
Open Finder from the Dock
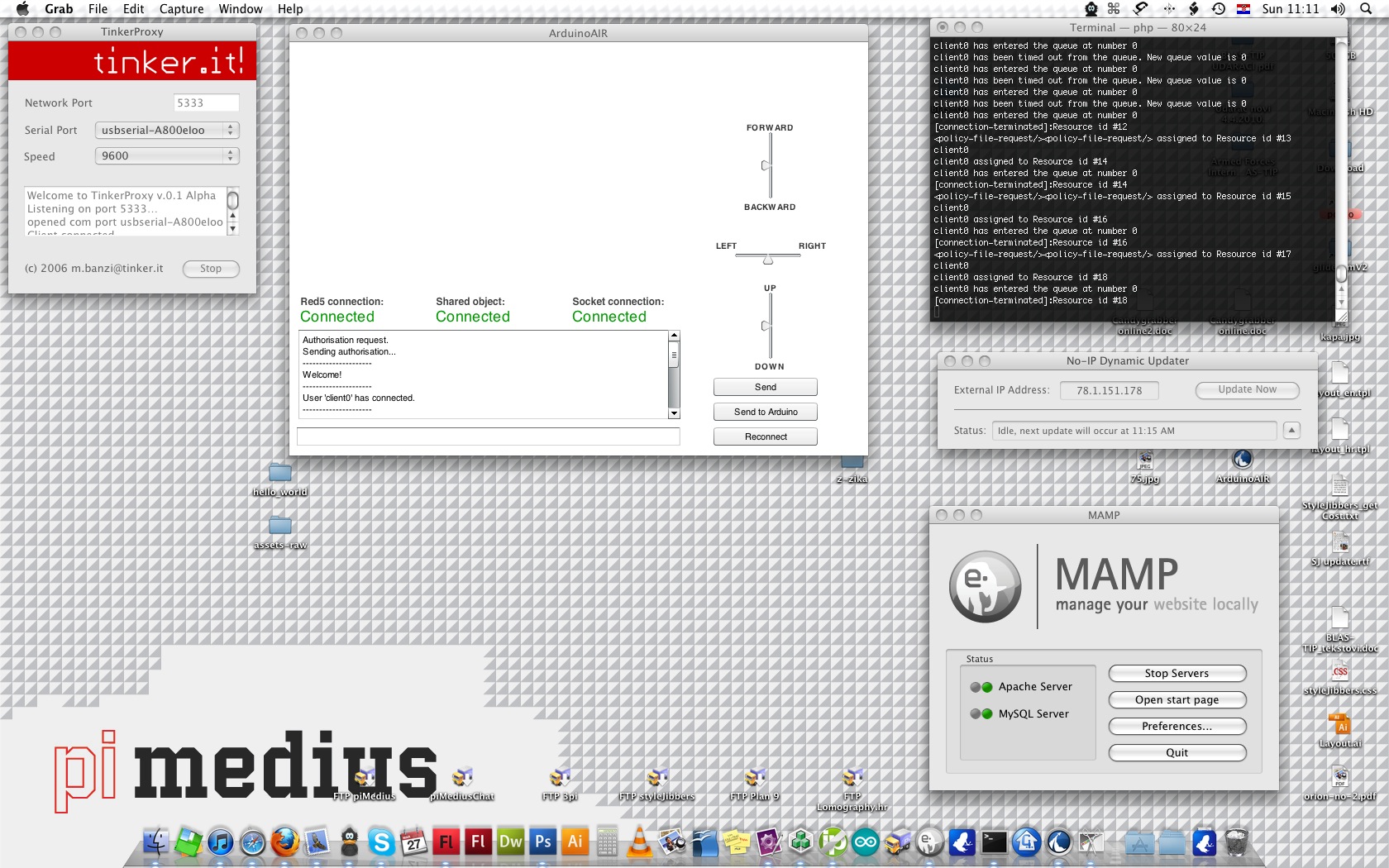tap(156, 842)
